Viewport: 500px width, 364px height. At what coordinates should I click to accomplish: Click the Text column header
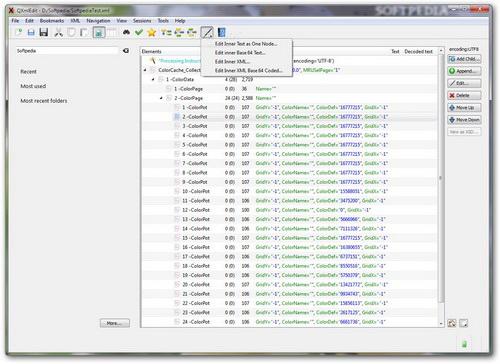point(395,51)
